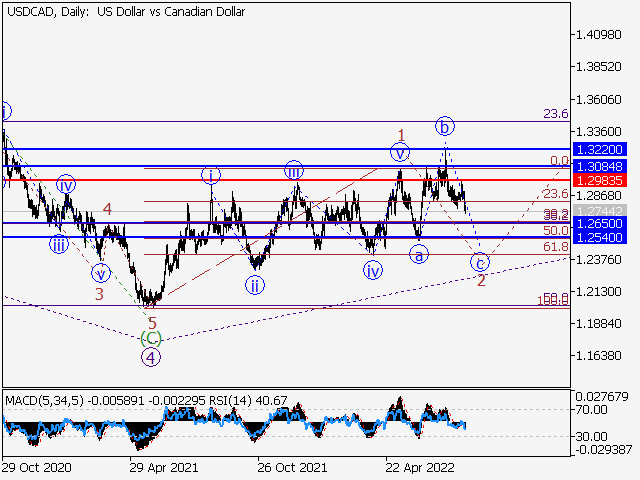Click the MACD(5,34,5) indicator label
Image resolution: width=640 pixels, height=480 pixels.
(x=45, y=401)
